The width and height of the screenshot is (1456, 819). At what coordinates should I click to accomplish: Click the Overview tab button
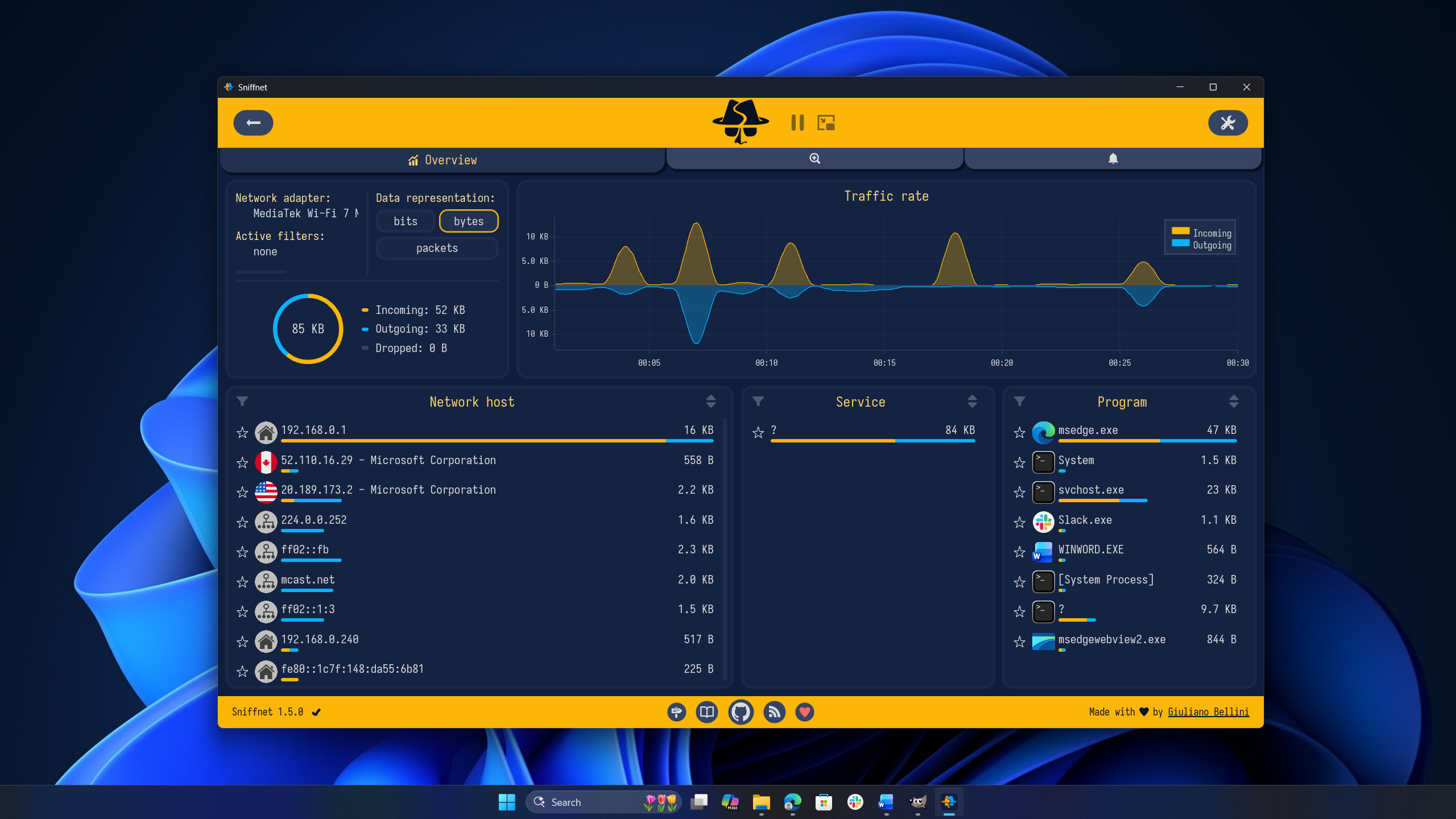tap(443, 160)
